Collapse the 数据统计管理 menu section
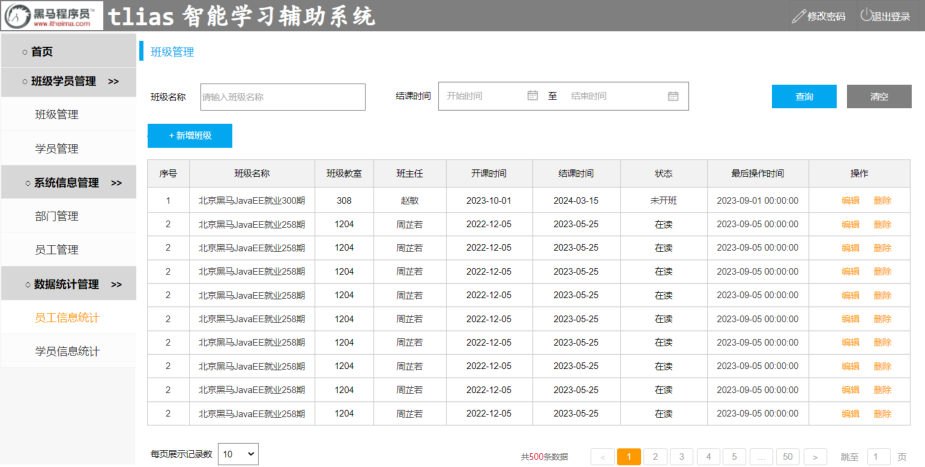The height and width of the screenshot is (467, 925). 68,284
